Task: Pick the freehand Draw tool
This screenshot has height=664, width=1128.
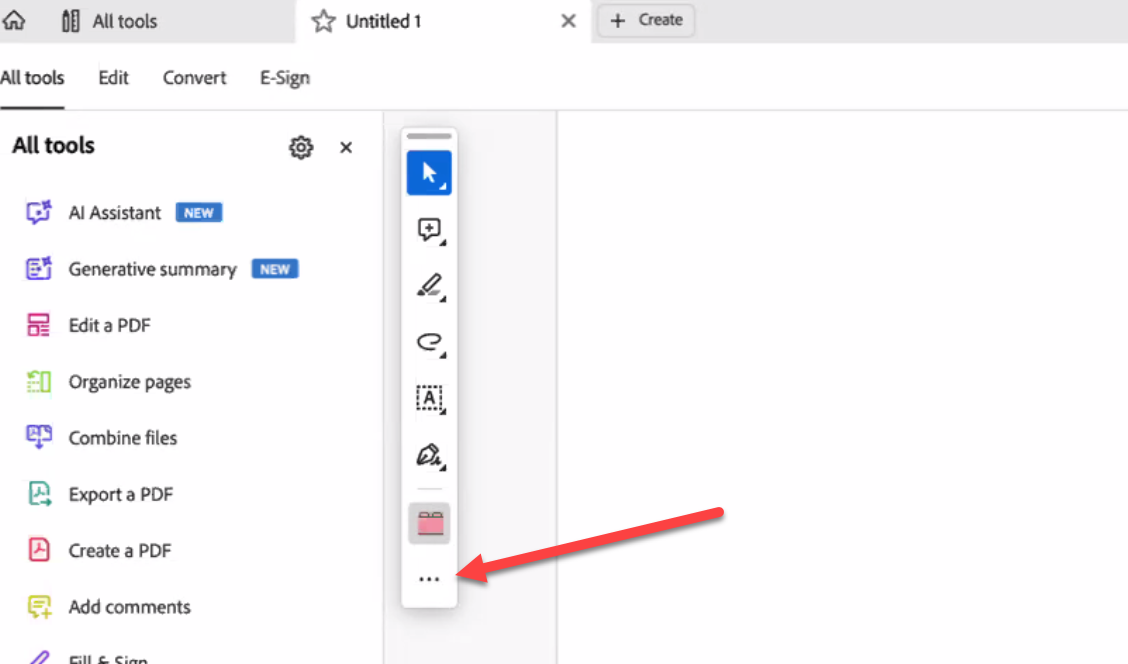Action: point(426,342)
